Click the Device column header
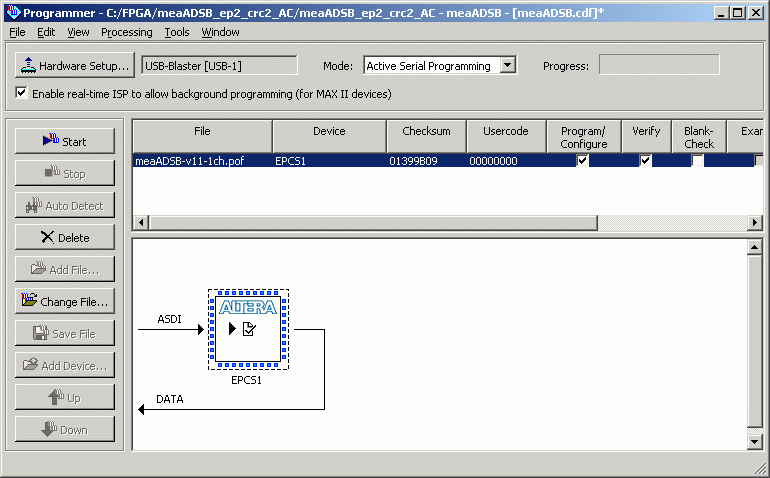The image size is (770, 478). pos(329,137)
